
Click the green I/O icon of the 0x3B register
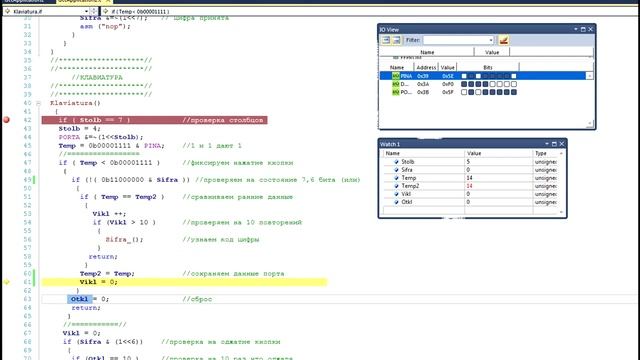point(396,92)
